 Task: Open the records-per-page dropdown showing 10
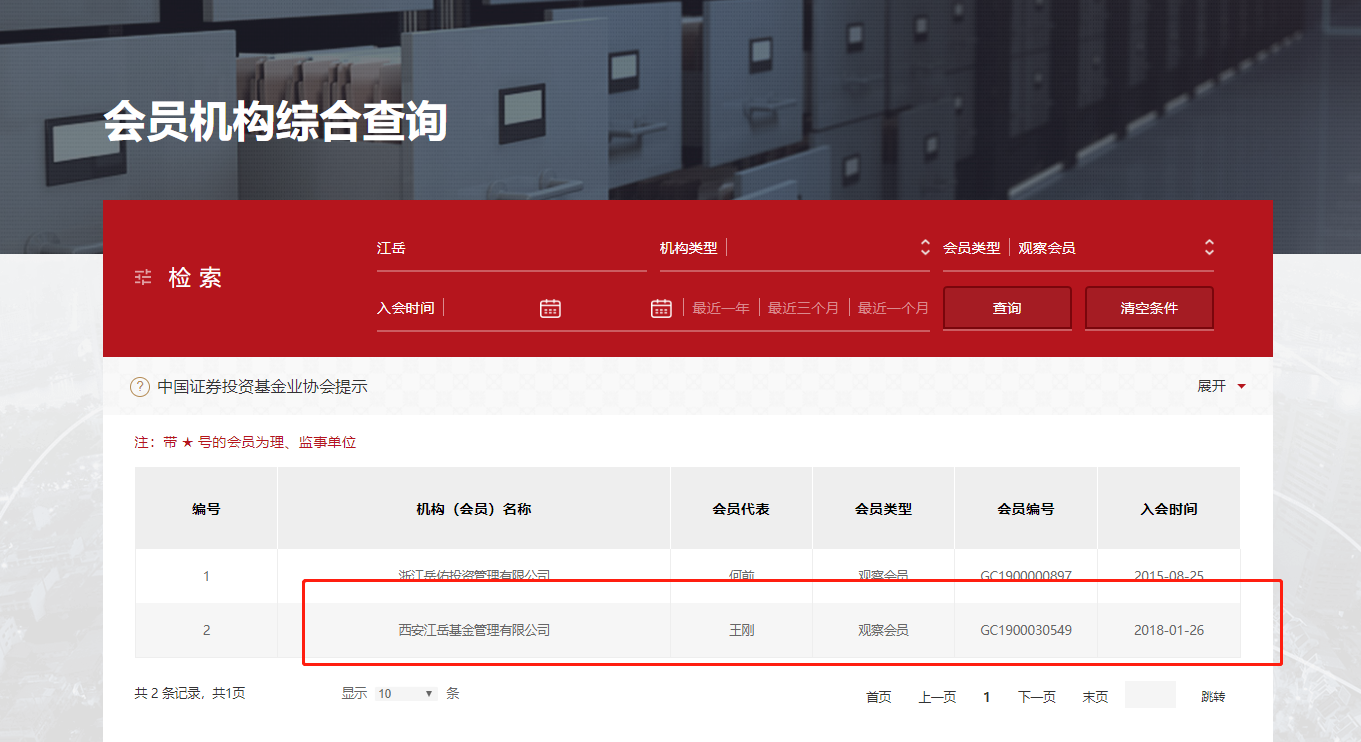[x=406, y=693]
